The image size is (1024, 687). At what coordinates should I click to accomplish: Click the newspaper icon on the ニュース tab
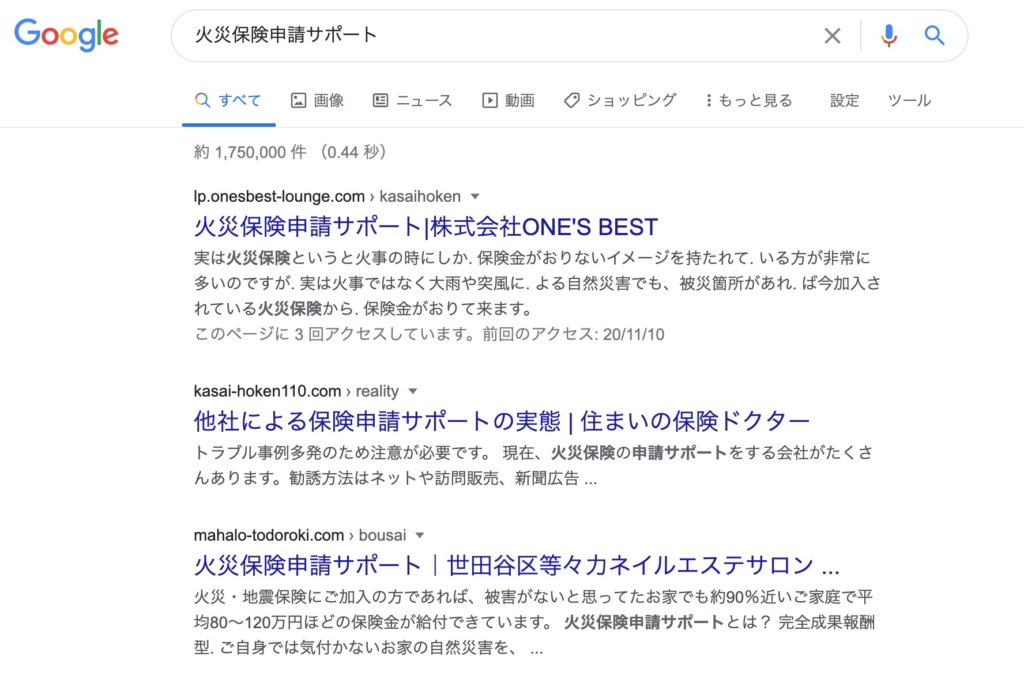pos(380,100)
